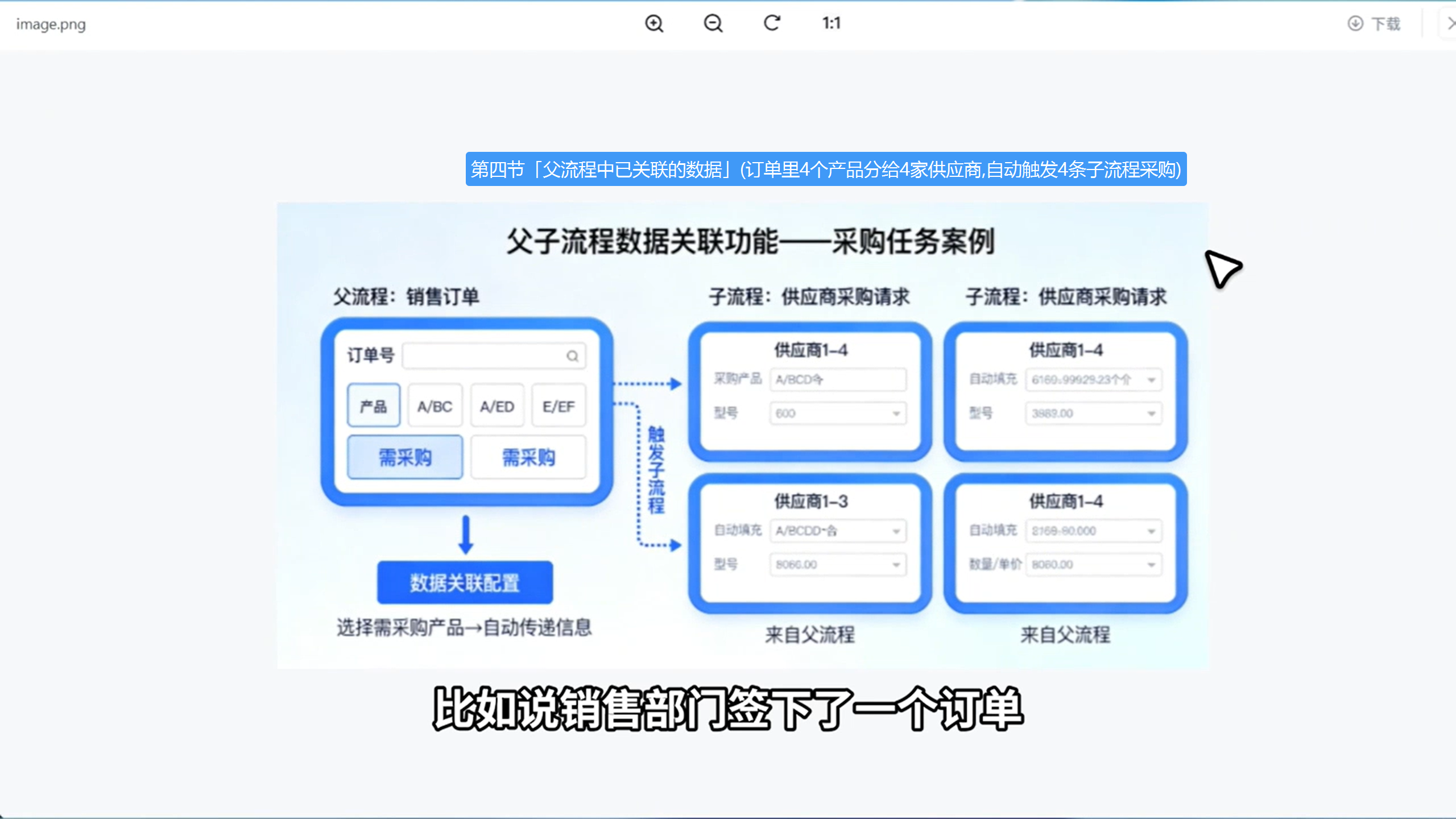Rotate the image with the rotate icon

pos(772,23)
